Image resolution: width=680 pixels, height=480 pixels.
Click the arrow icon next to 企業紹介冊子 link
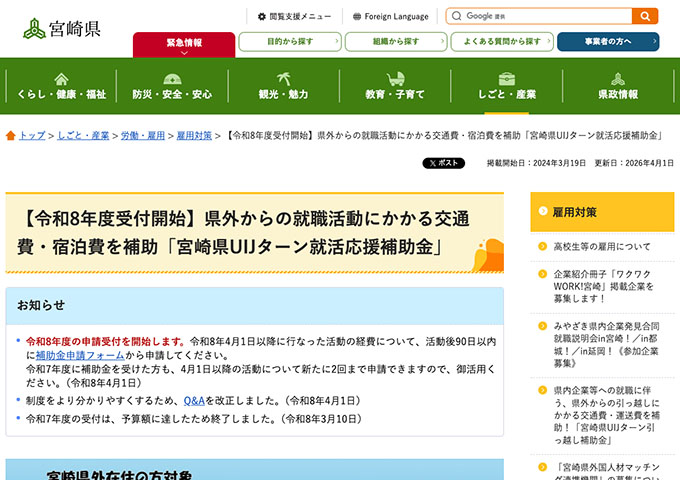pyautogui.click(x=543, y=274)
